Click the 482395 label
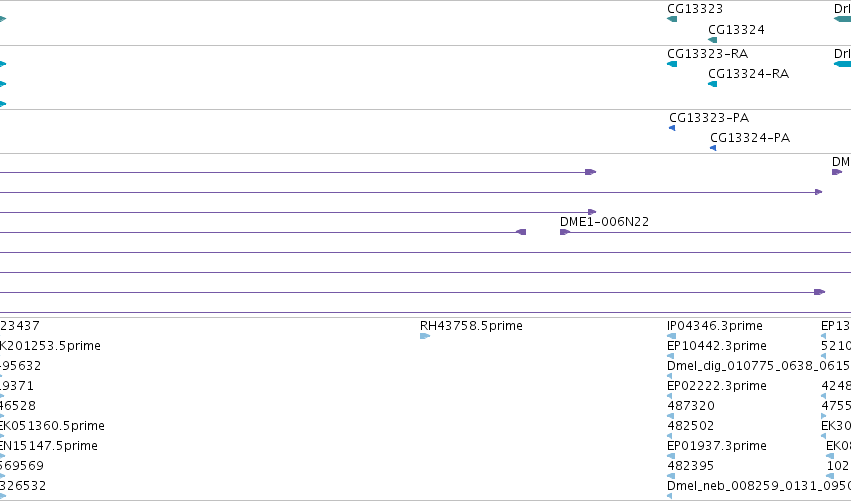 coord(690,466)
